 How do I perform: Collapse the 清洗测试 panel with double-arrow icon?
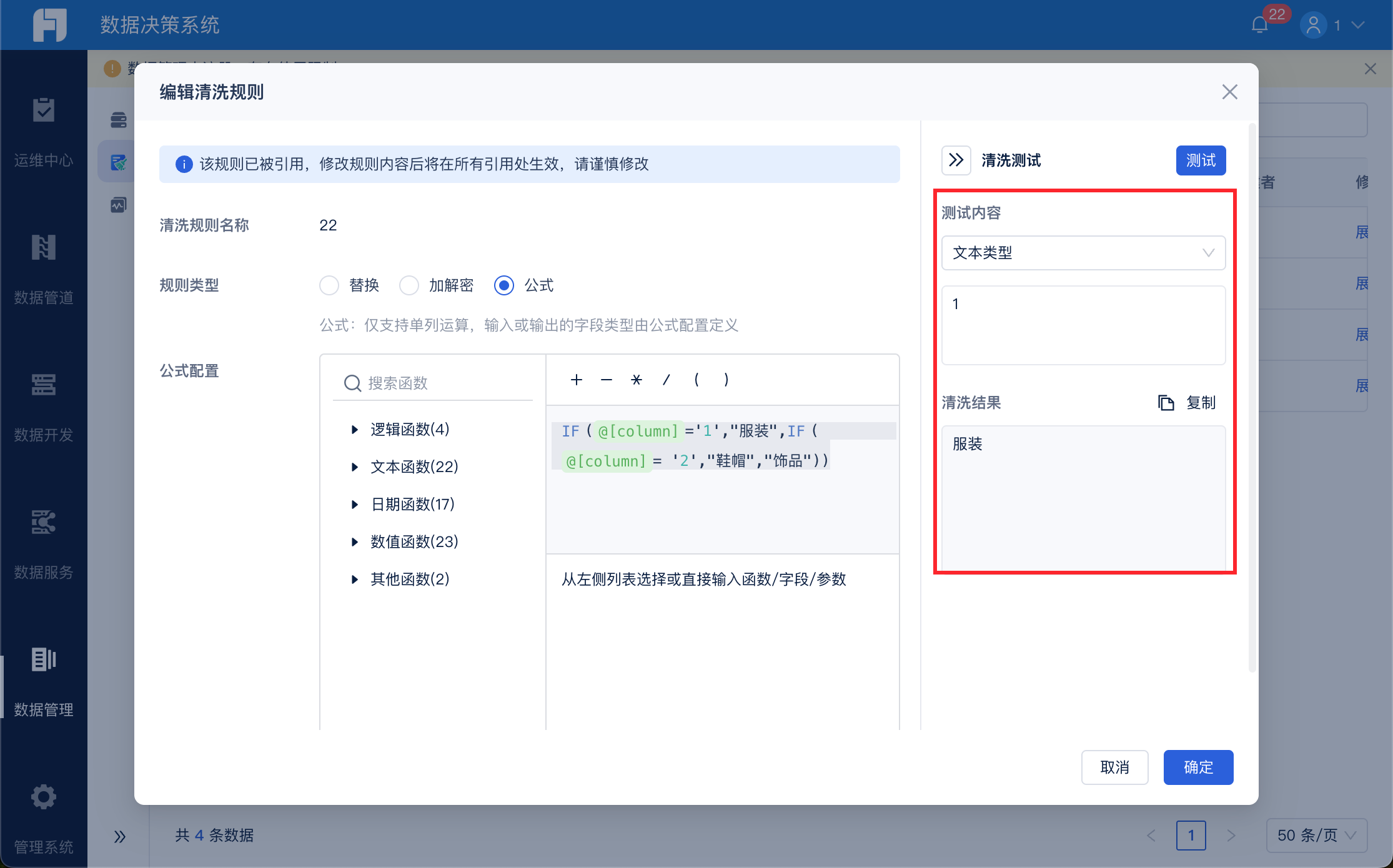[x=956, y=160]
